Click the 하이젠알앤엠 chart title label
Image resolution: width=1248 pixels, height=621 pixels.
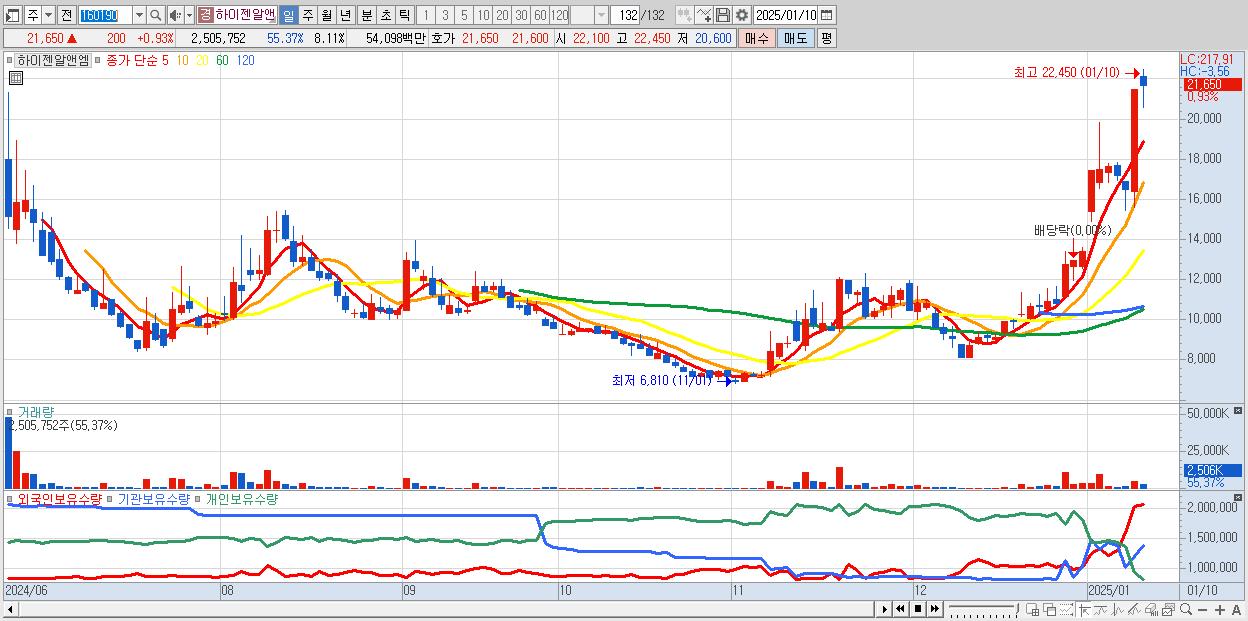52,60
